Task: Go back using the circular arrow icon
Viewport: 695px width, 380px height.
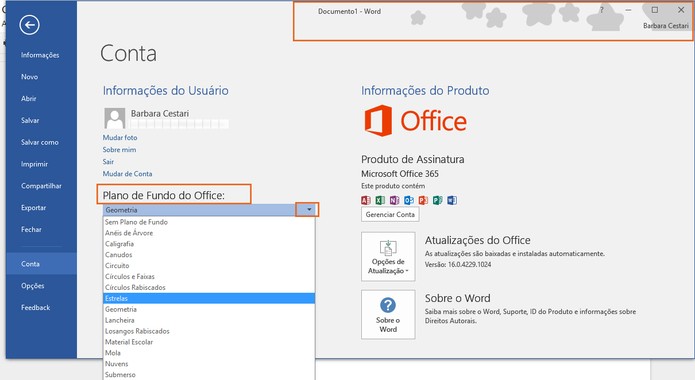Action: pyautogui.click(x=30, y=25)
